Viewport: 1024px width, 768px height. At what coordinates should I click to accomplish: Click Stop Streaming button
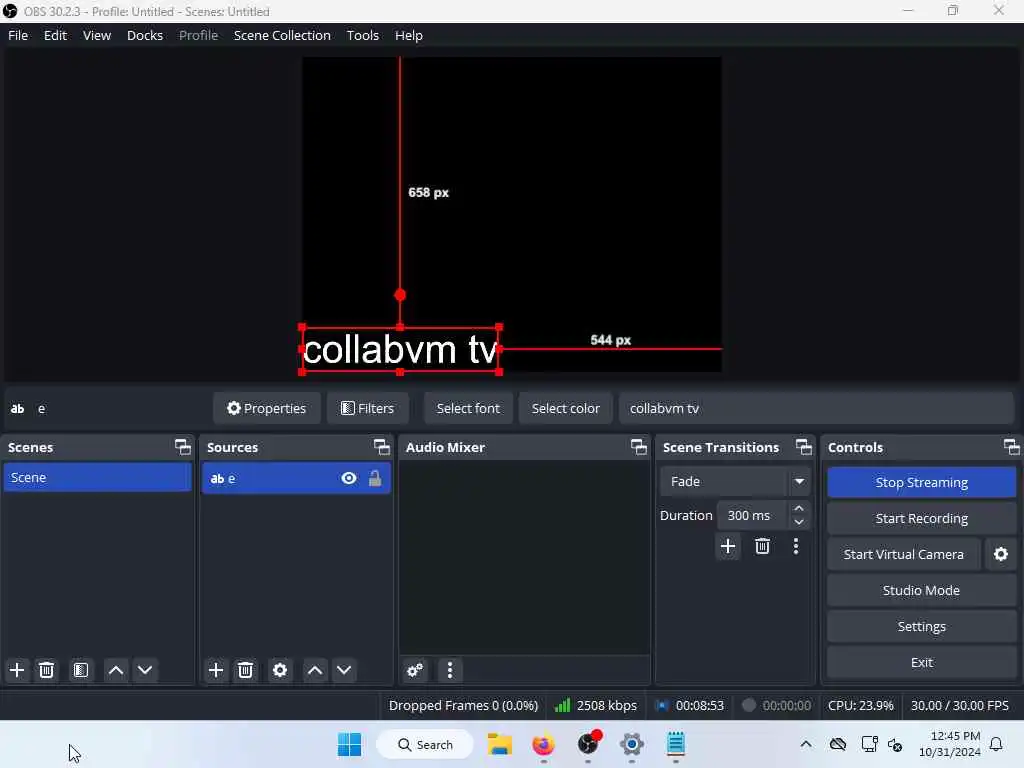click(921, 483)
